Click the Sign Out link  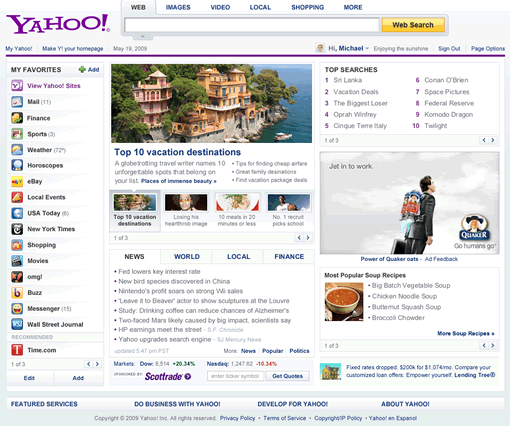[449, 49]
